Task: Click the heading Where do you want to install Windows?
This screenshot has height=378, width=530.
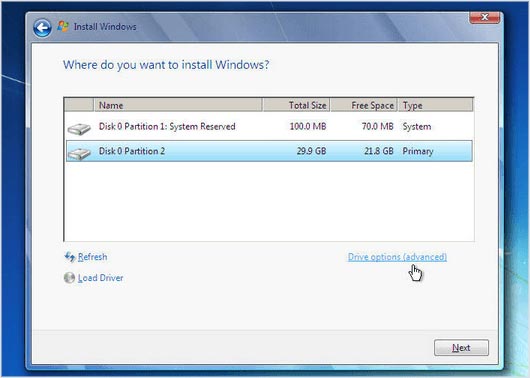Action: (166, 65)
